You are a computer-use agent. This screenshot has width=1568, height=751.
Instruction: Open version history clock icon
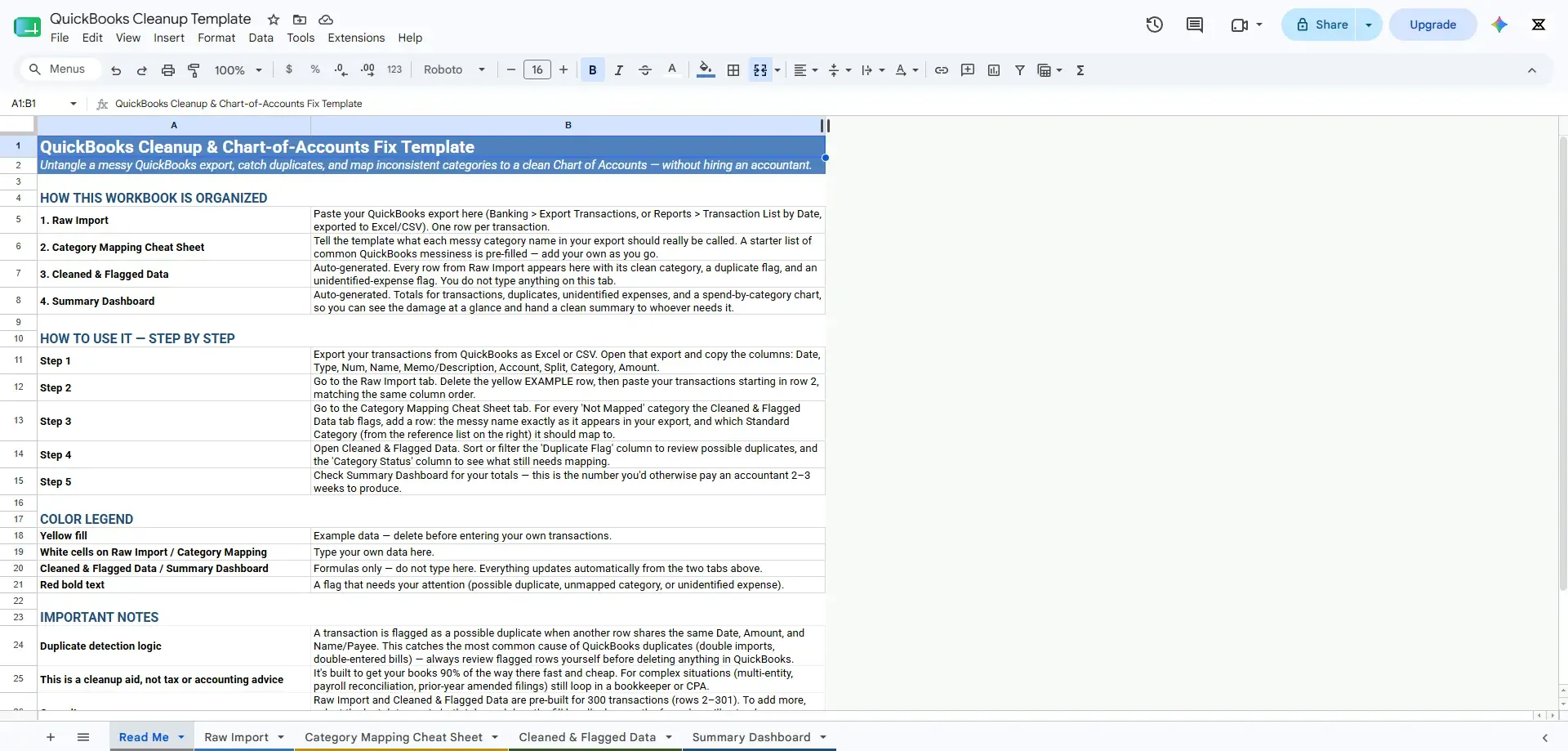tap(1155, 25)
